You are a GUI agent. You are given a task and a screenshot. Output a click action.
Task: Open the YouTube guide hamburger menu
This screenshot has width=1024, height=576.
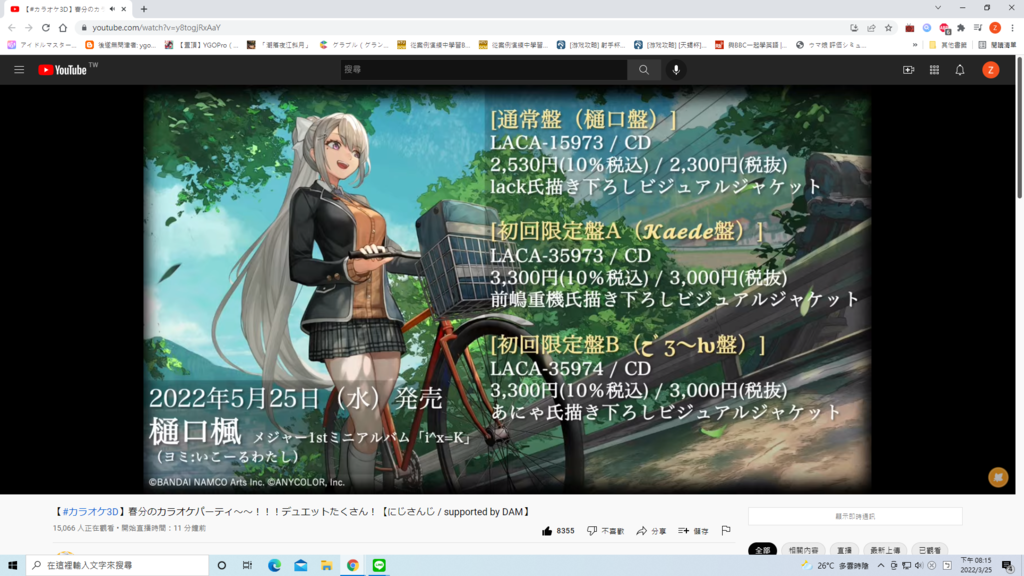tap(19, 70)
